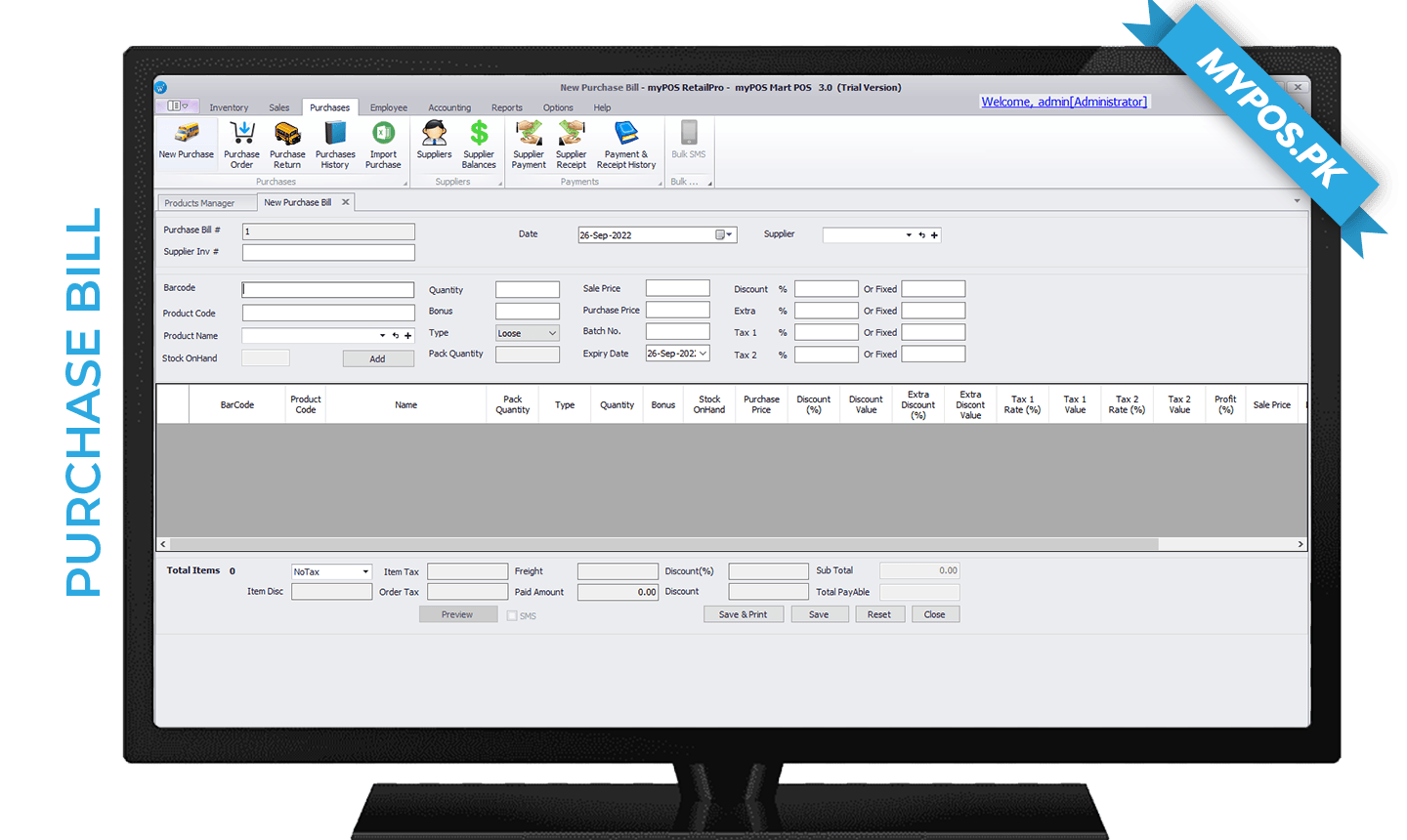This screenshot has width=1407, height=840.
Task: Open the Inventory ribbon tab
Action: (x=229, y=107)
